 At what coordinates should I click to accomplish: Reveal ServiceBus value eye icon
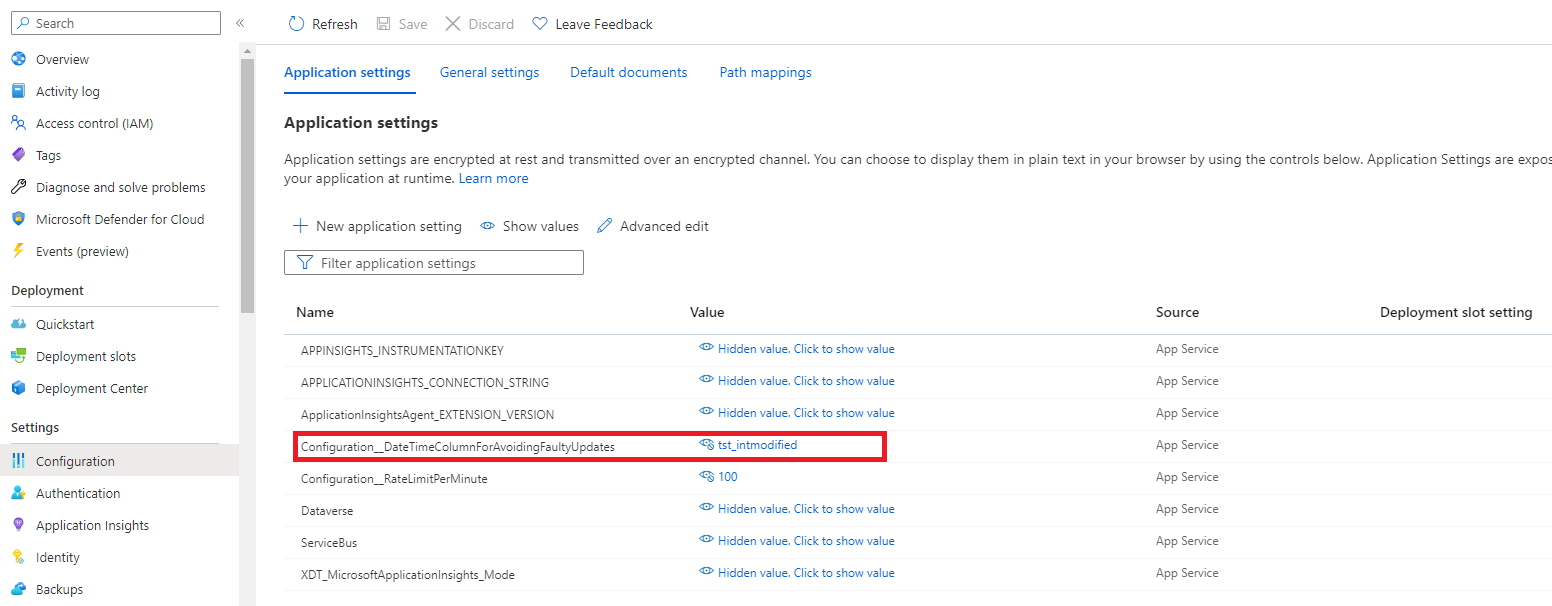coord(706,540)
